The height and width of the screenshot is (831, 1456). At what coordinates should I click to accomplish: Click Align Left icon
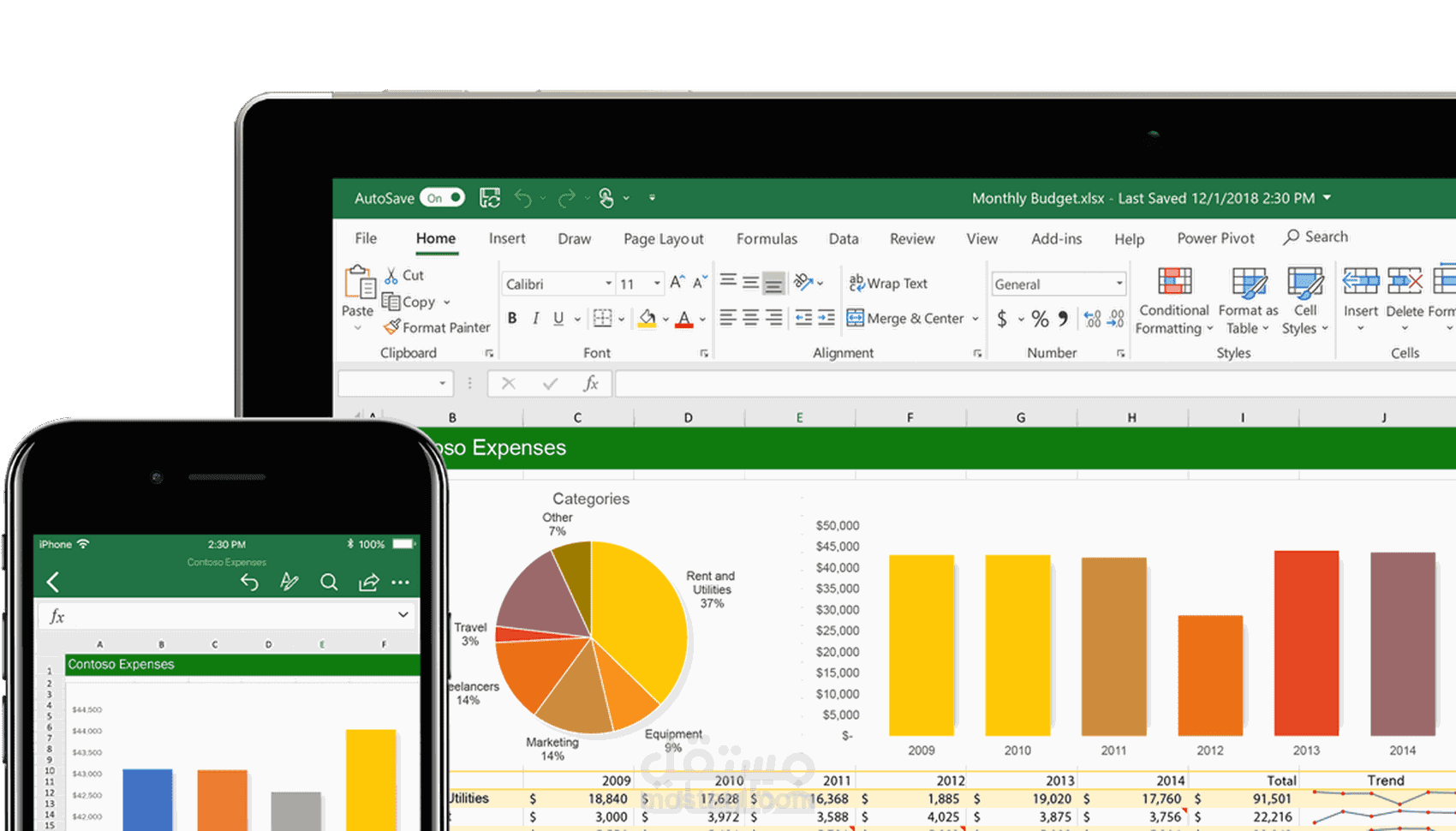pyautogui.click(x=728, y=319)
